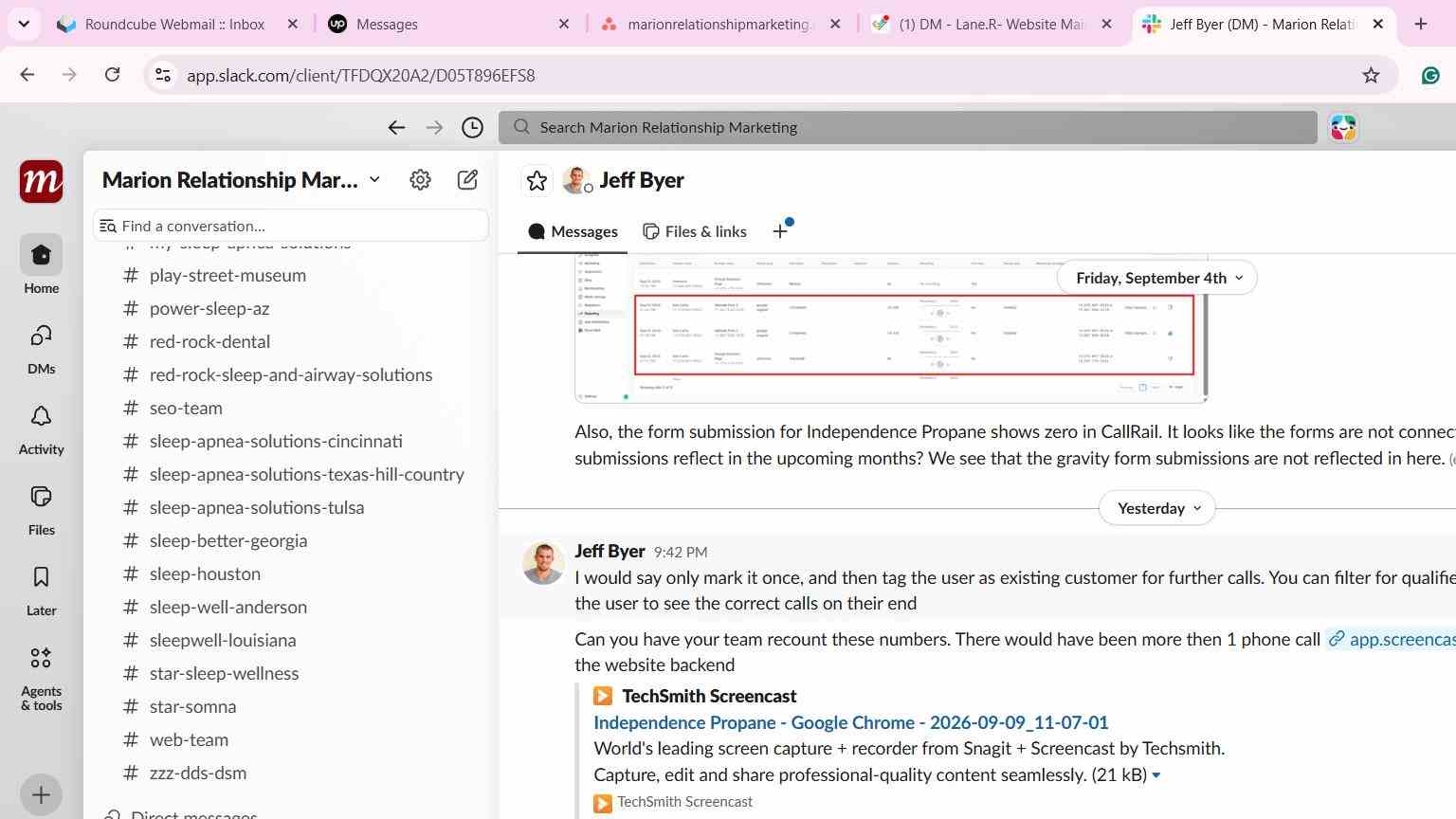
Task: Open the history clock icon
Action: (x=472, y=127)
